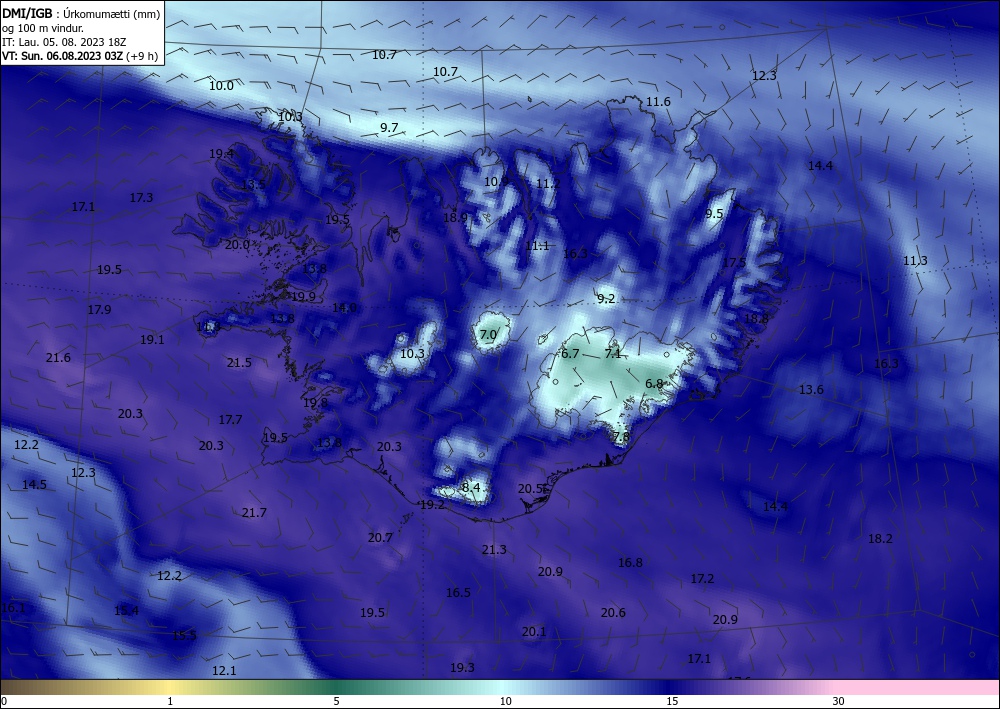Click the value 18.8 on the map
1000x709 pixels.
(x=756, y=319)
